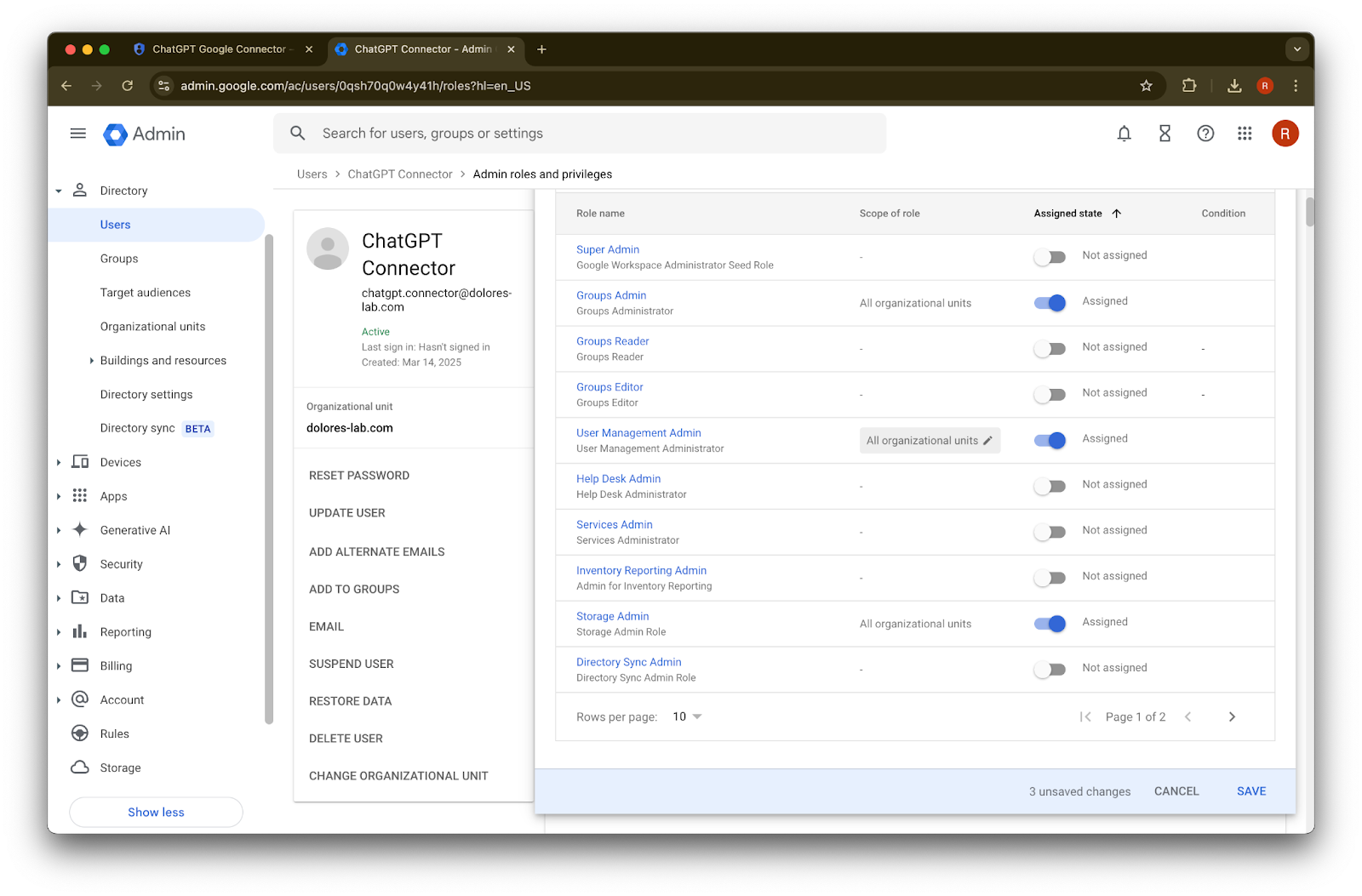
Task: Click the site information icon in address bar
Action: [x=164, y=86]
